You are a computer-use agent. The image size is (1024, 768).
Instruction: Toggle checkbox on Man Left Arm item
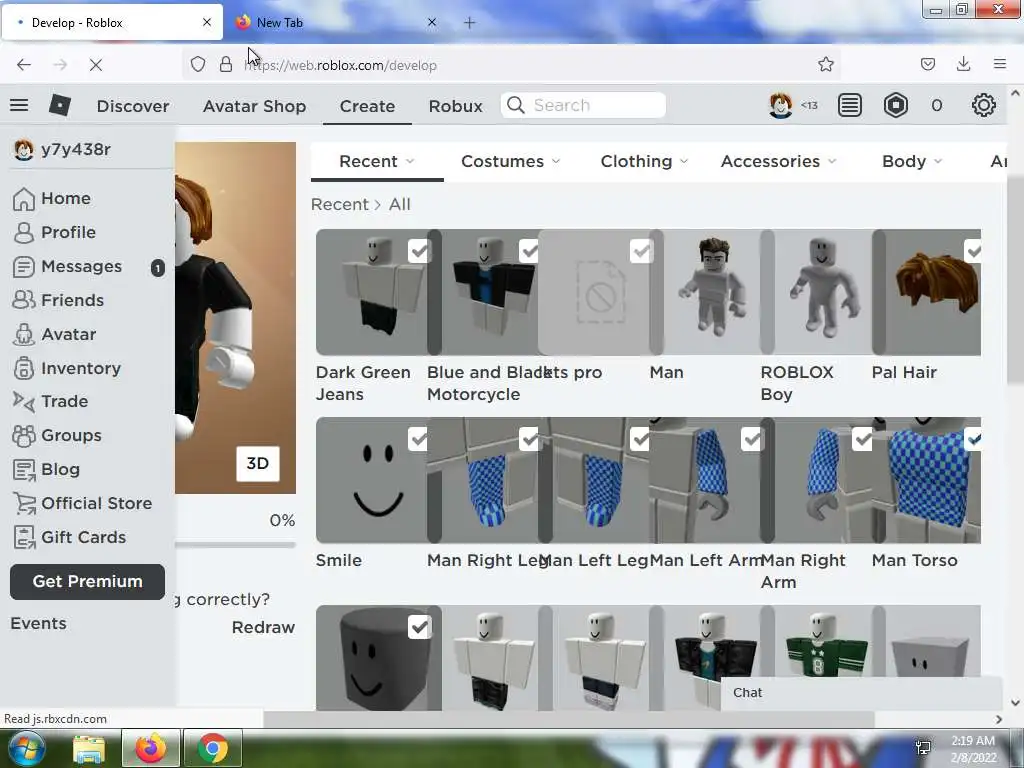tap(752, 439)
